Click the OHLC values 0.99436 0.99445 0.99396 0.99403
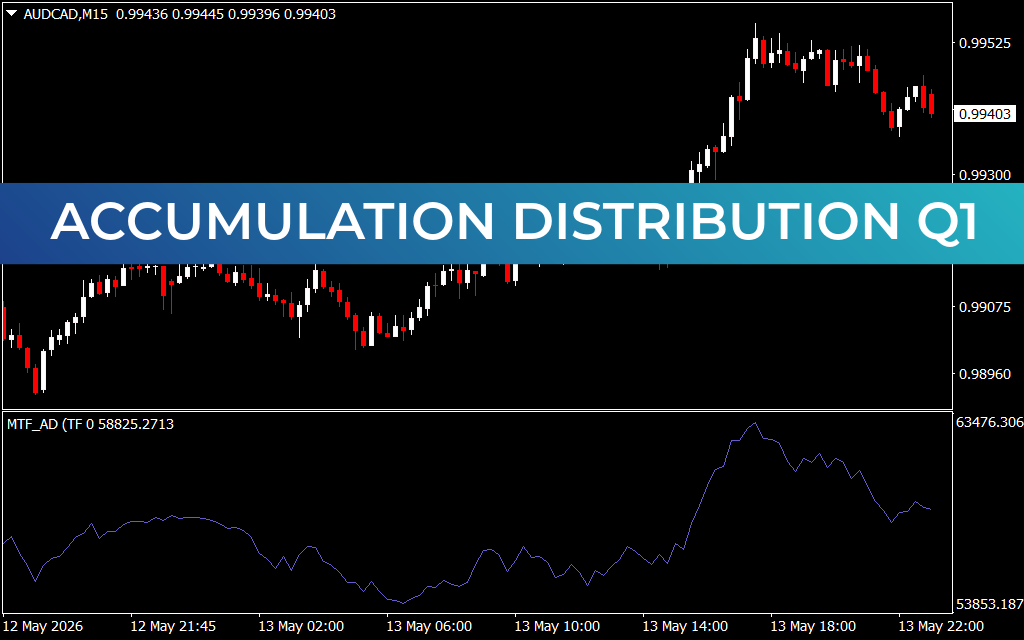 point(226,14)
